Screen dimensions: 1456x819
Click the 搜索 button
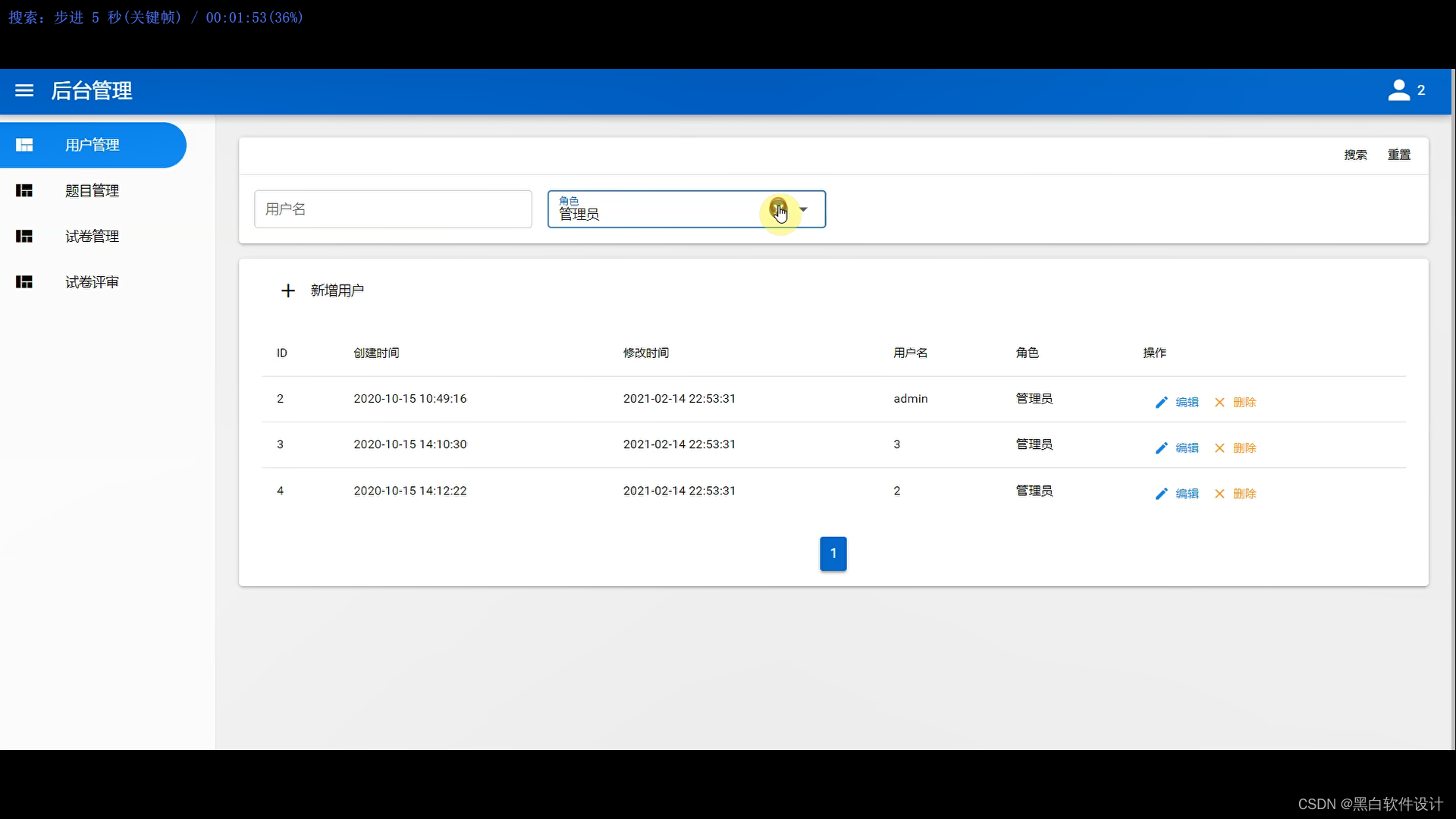tap(1355, 155)
